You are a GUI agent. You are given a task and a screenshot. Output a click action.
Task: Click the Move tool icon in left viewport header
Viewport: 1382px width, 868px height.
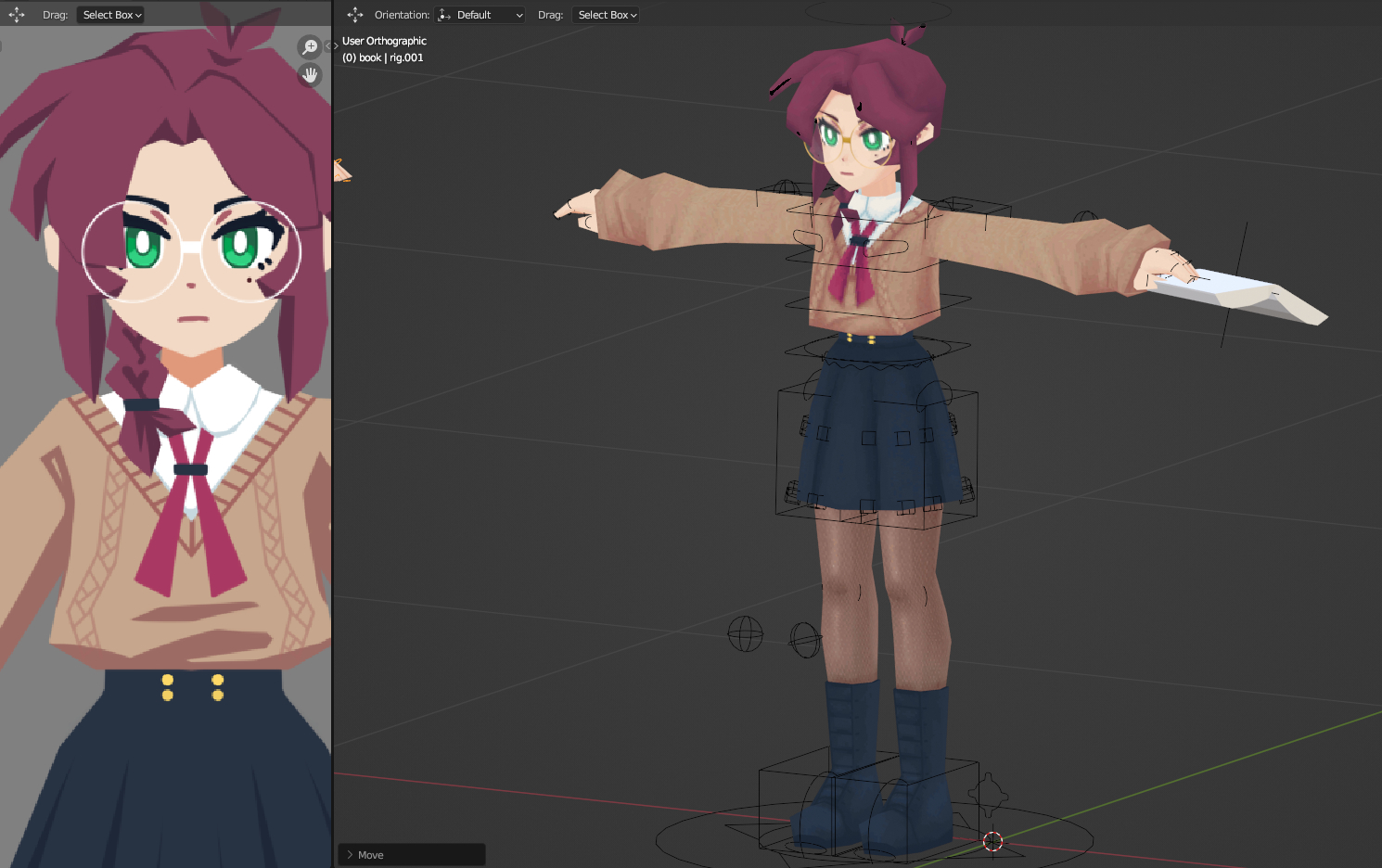(17, 15)
